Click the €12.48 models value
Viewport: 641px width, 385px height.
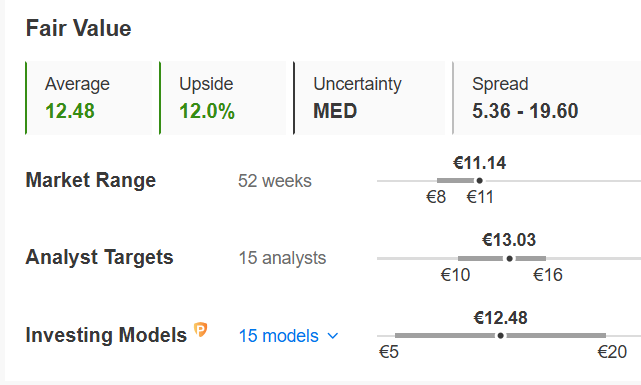500,318
